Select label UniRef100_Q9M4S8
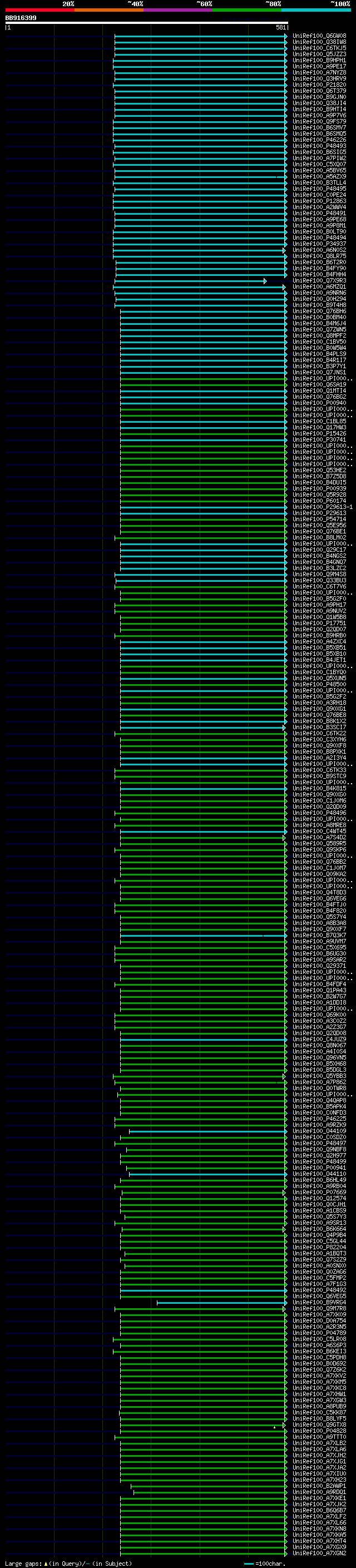 pyautogui.click(x=319, y=574)
